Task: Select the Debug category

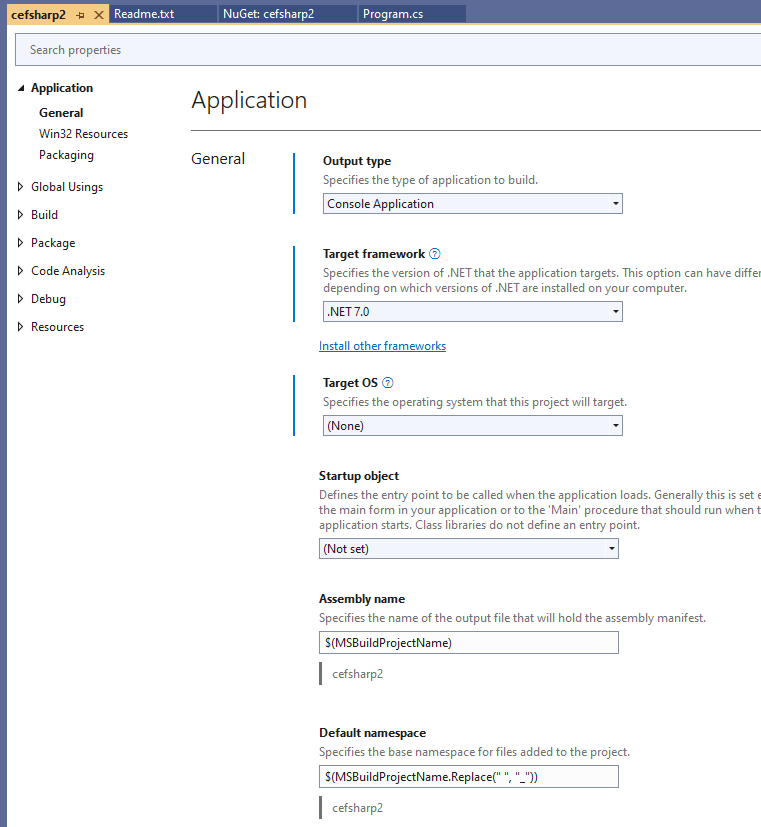Action: click(x=49, y=299)
